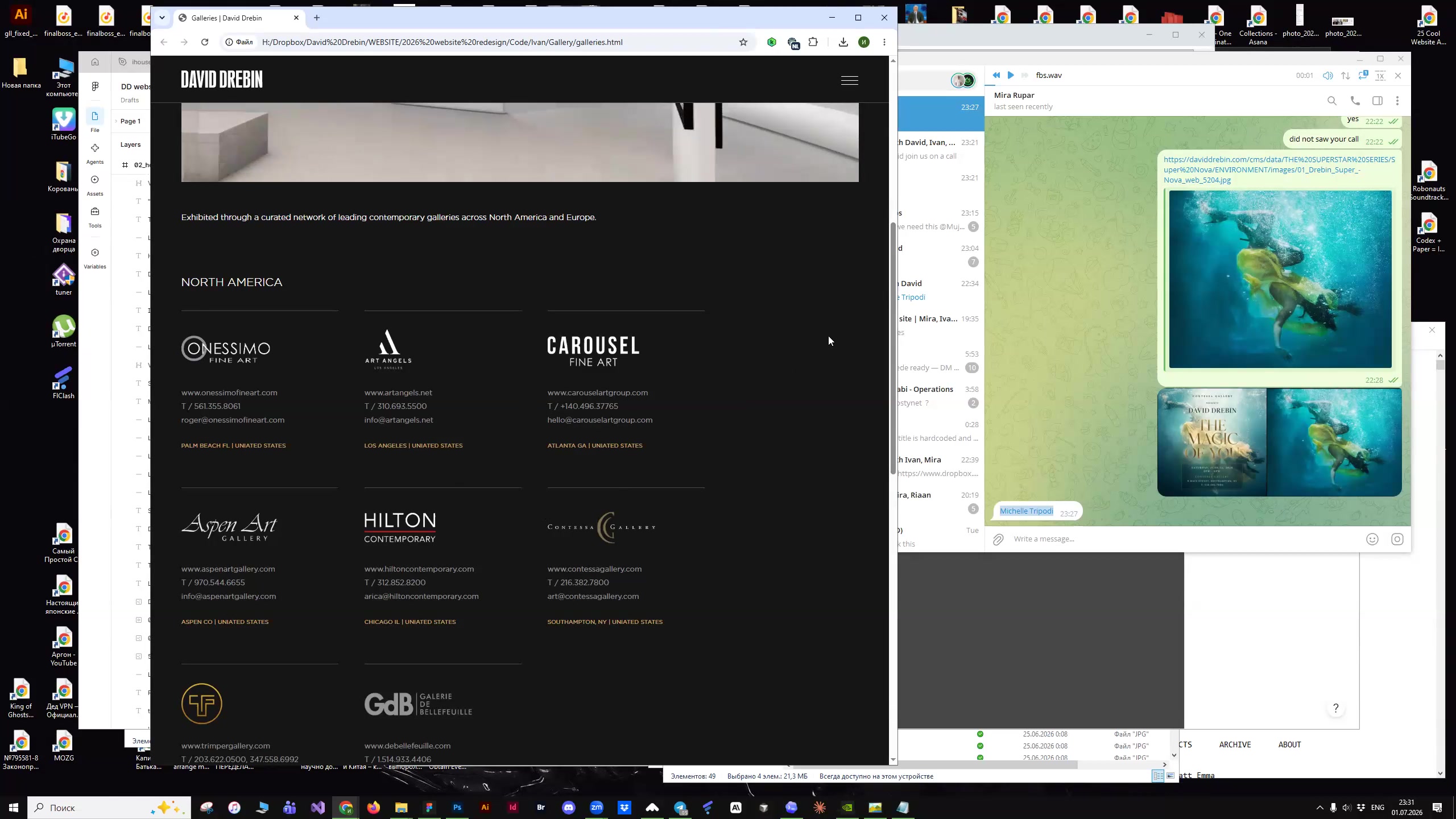The width and height of the screenshot is (1456, 819).
Task: Open the ARCHIVE menu item
Action: [x=1235, y=744]
